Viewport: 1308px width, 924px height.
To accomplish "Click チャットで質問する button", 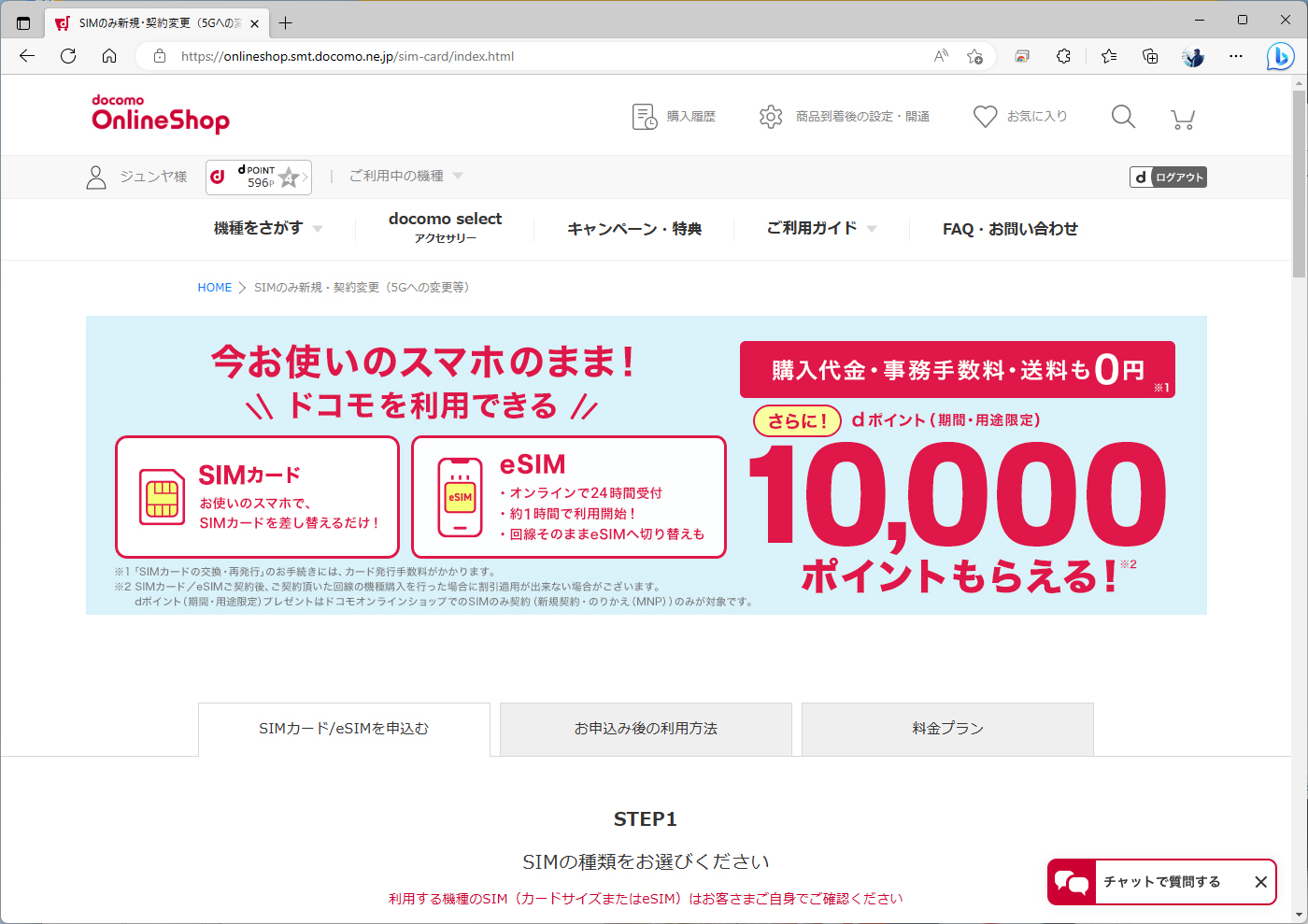I will click(1161, 882).
